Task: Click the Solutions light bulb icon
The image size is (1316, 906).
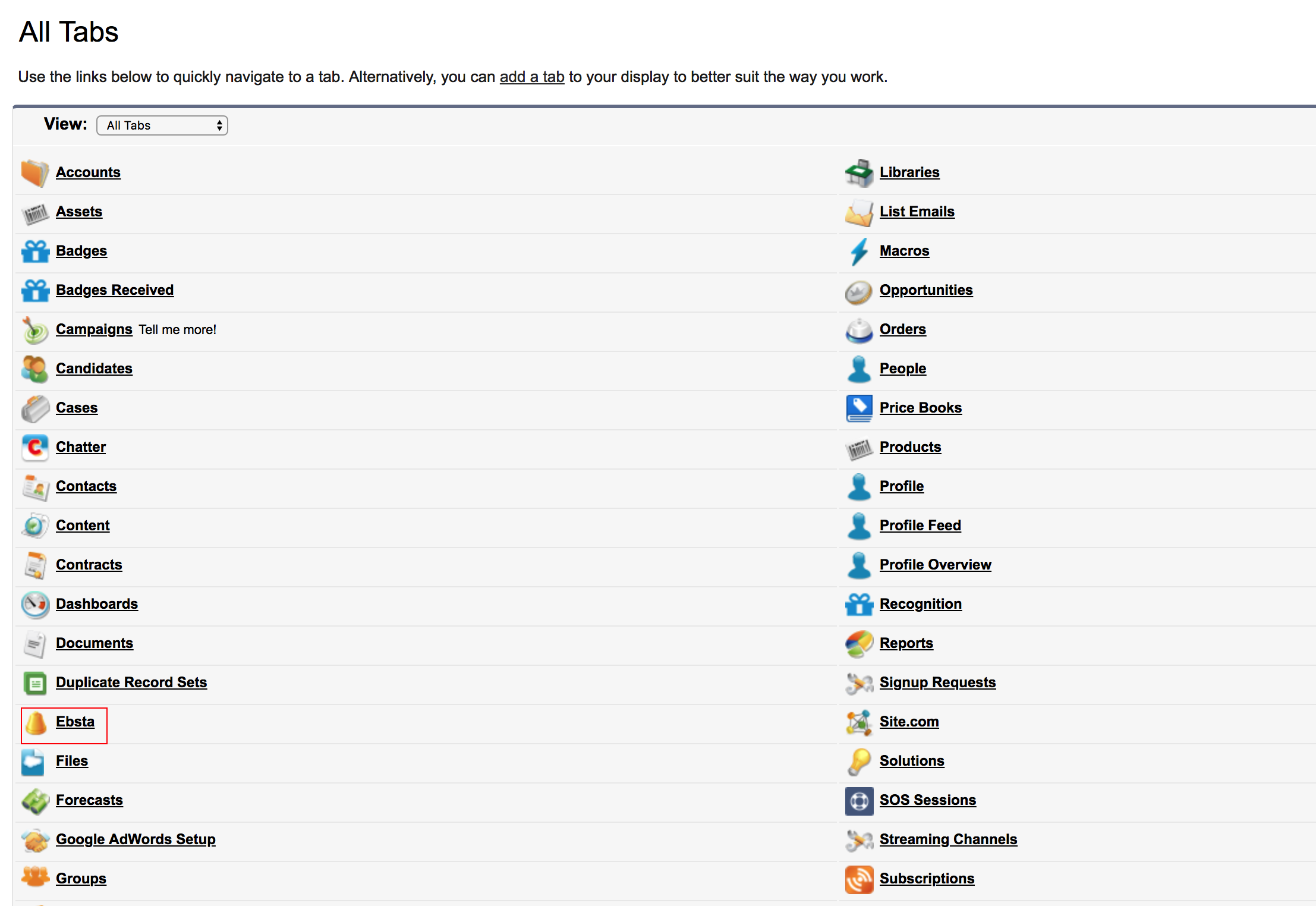Action: [859, 762]
